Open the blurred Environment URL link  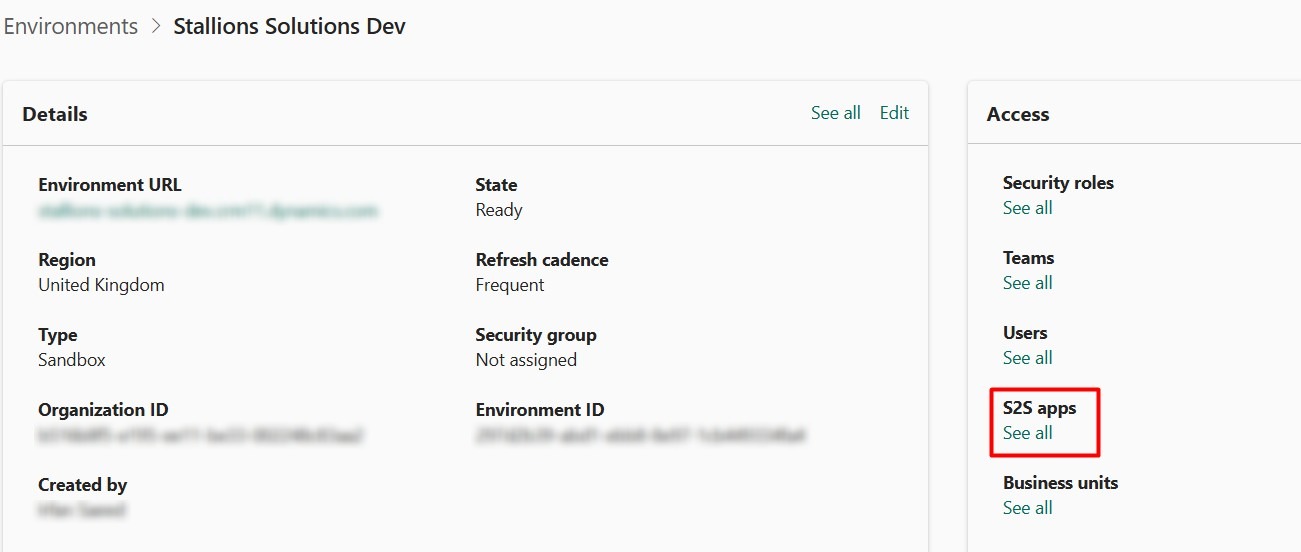click(208, 211)
